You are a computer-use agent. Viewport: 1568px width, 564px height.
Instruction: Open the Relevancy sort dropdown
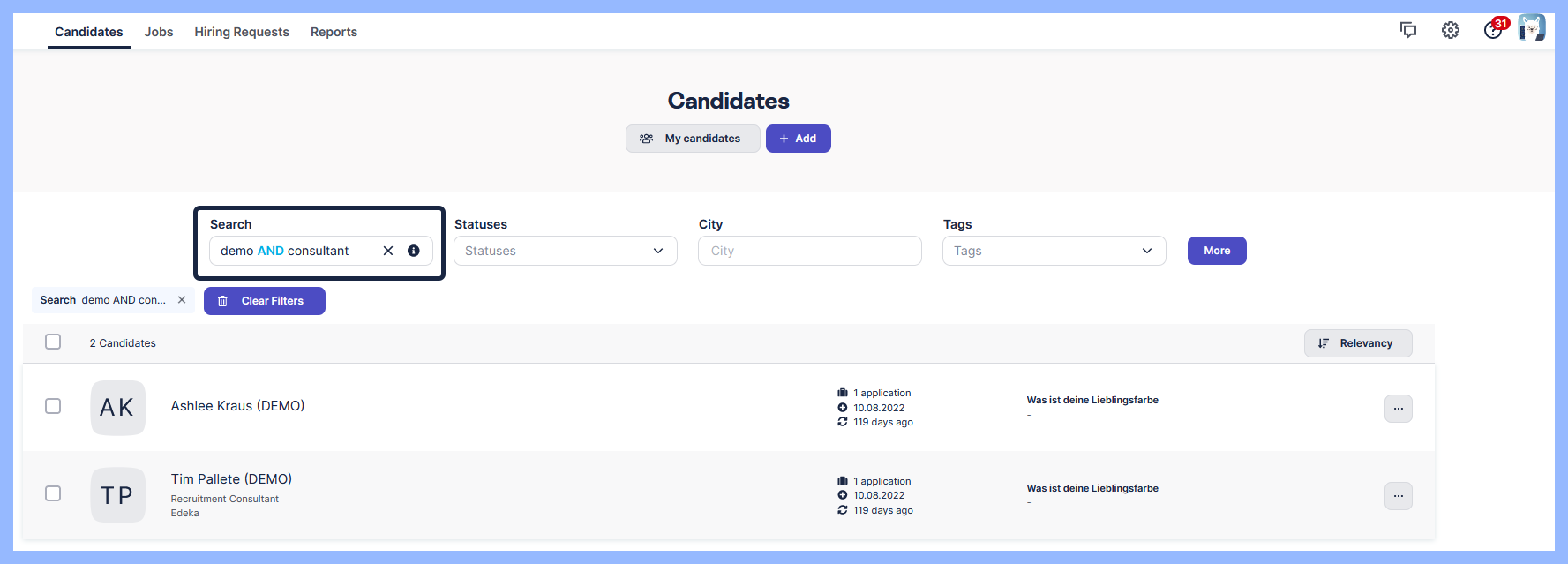tap(1357, 343)
